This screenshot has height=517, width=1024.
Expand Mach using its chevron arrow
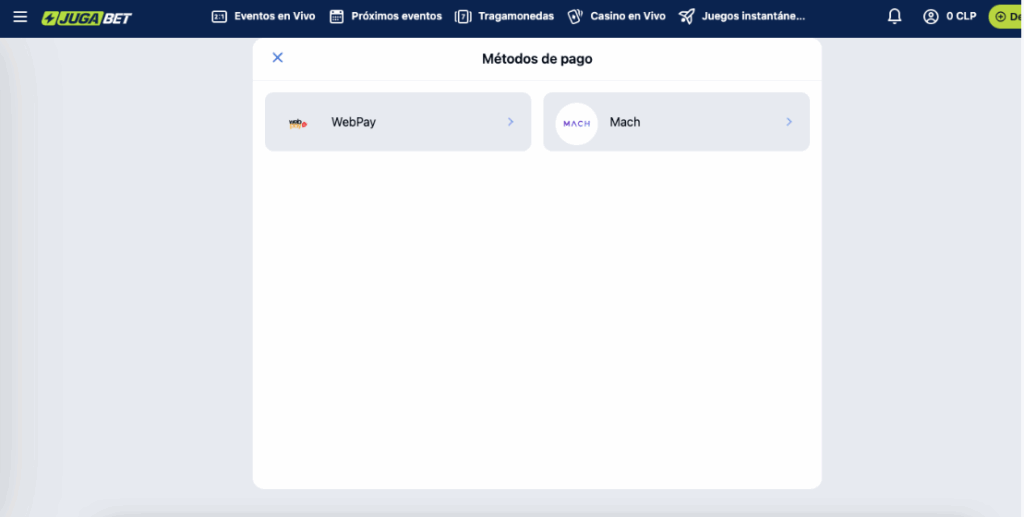(x=788, y=122)
